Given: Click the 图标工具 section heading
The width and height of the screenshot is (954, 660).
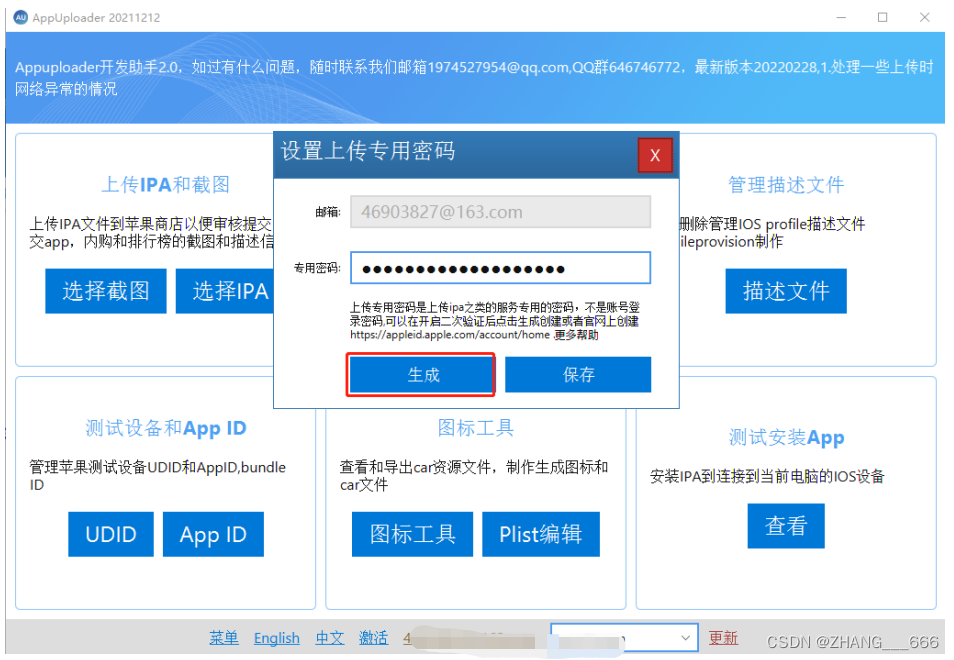Looking at the screenshot, I should click(x=476, y=428).
